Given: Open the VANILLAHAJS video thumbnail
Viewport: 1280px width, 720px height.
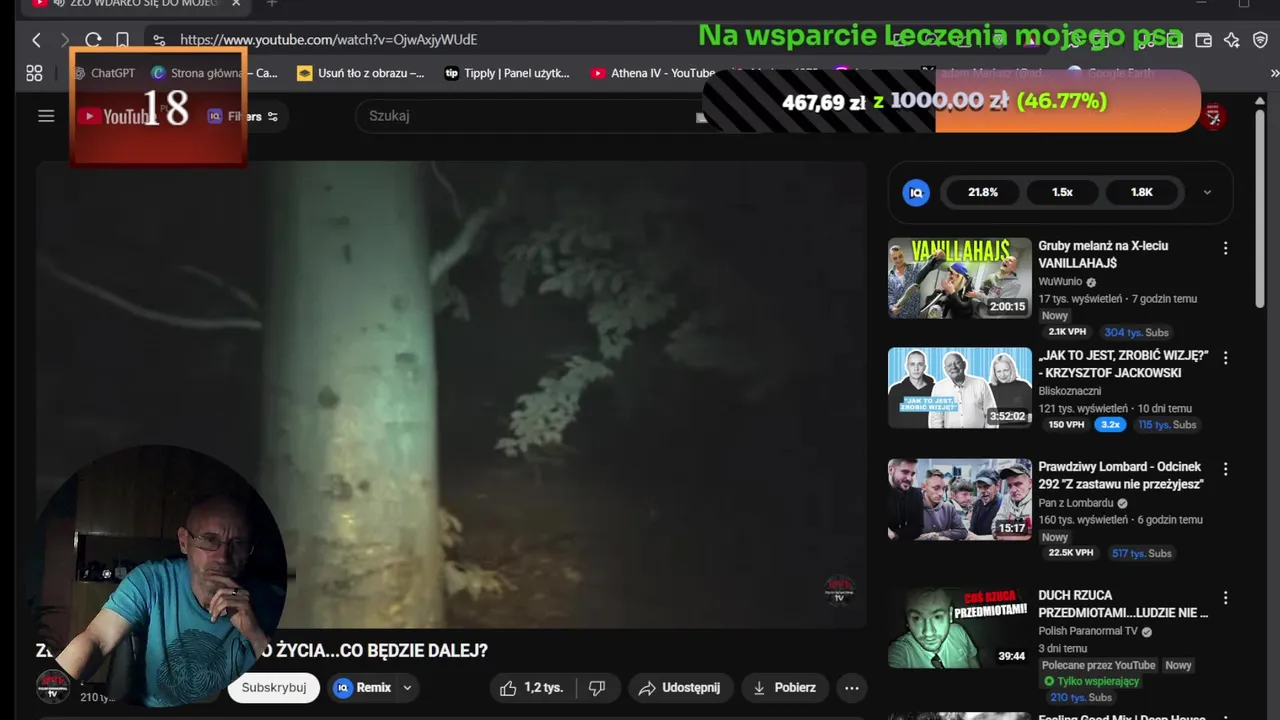Looking at the screenshot, I should pos(959,278).
